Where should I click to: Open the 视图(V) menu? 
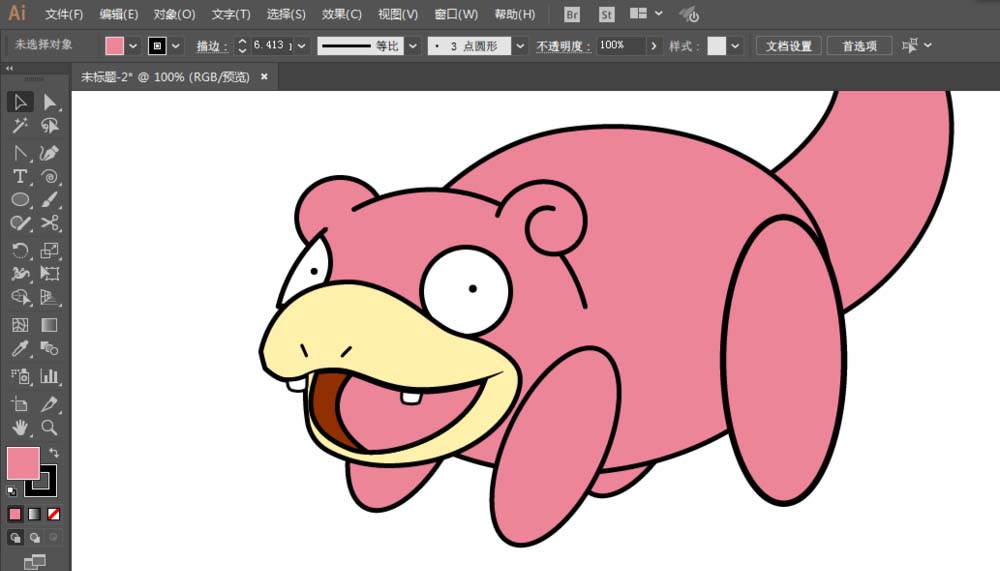point(397,14)
